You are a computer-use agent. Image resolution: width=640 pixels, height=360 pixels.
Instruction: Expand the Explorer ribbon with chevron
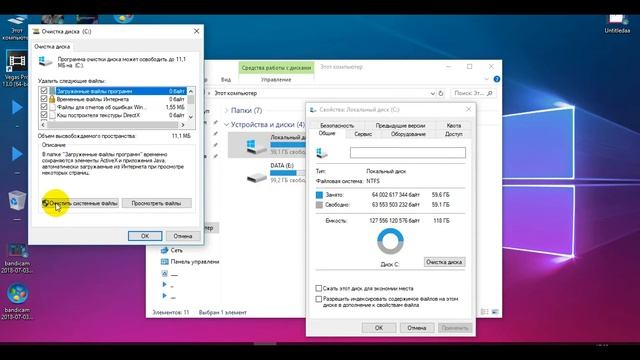click(x=487, y=79)
